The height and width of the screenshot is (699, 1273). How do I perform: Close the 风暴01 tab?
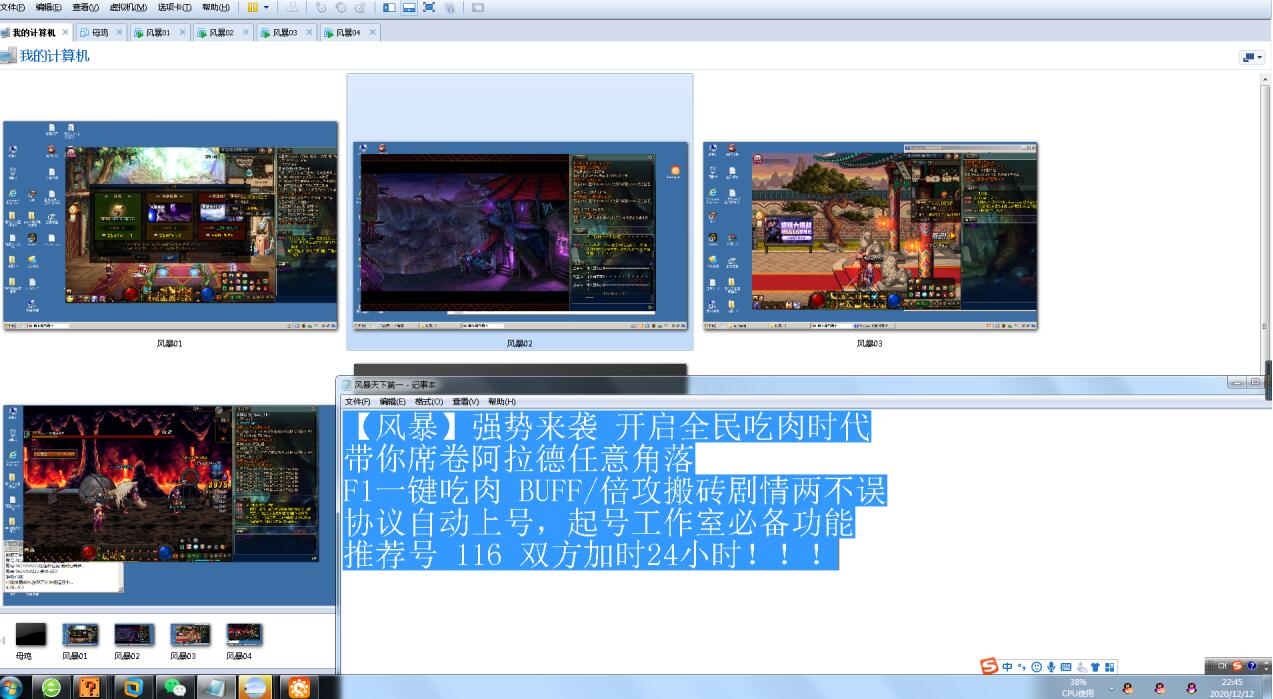[182, 32]
